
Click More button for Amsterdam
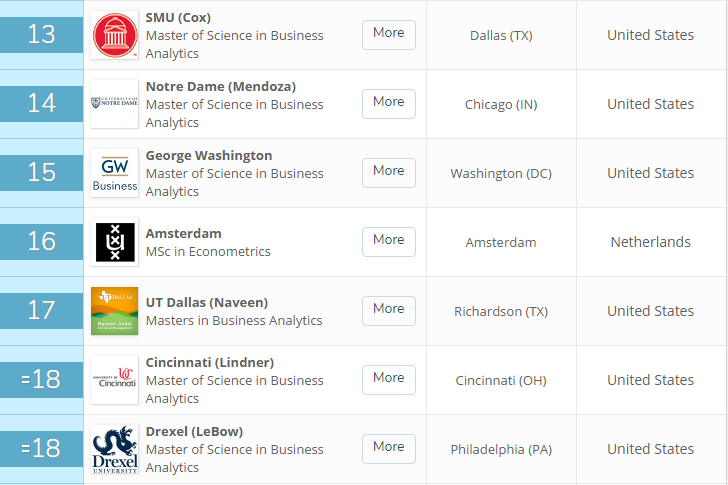388,241
